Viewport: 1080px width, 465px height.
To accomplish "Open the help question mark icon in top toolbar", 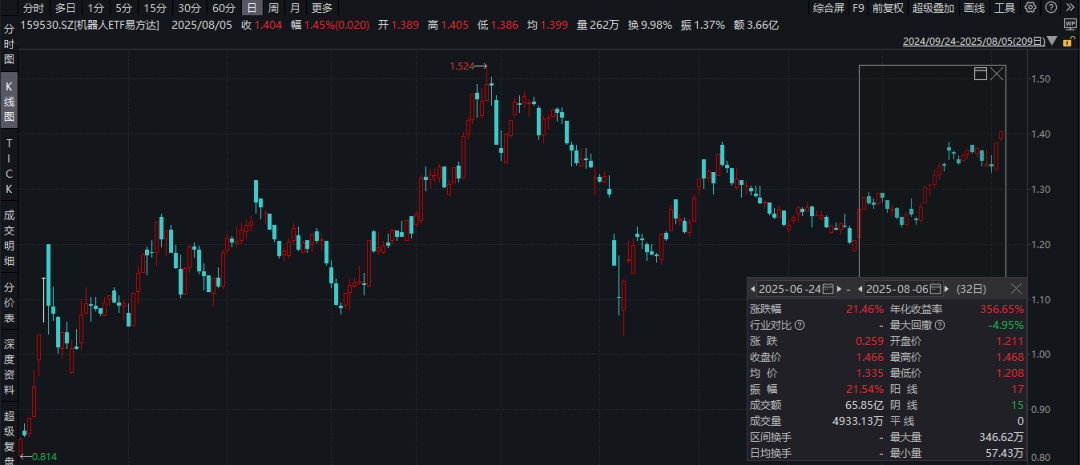I will [x=1050, y=8].
